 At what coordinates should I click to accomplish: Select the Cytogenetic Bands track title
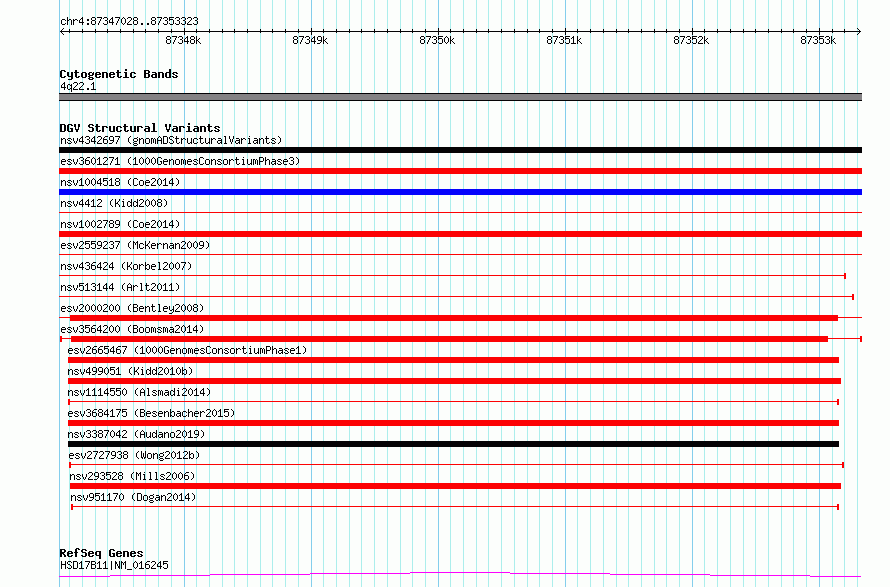119,74
